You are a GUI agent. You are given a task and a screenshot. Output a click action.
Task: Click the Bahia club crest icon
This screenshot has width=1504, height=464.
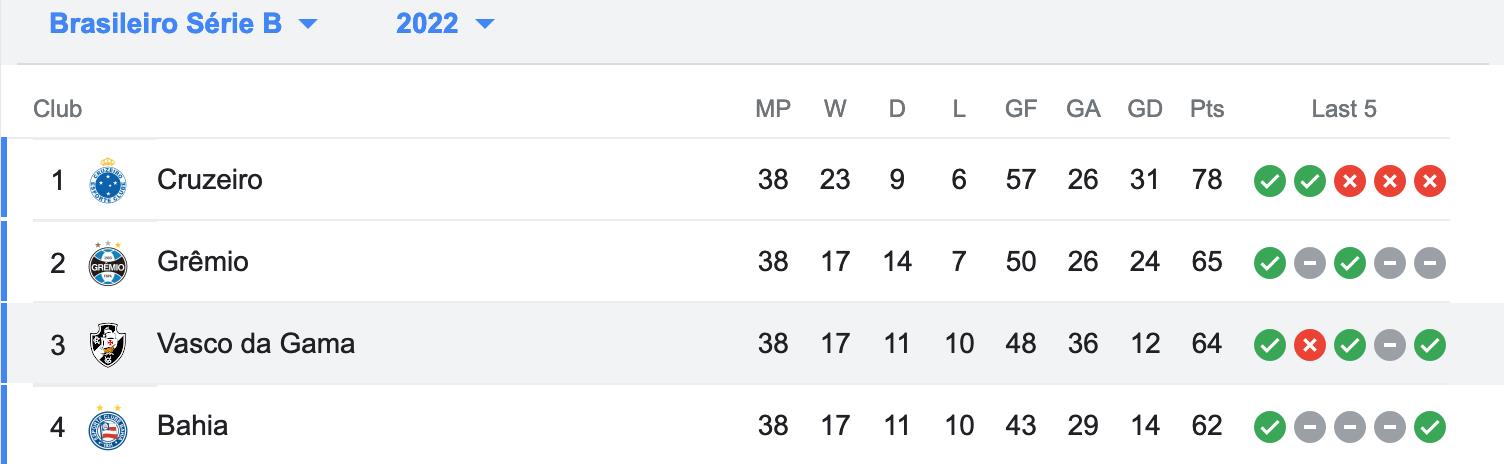point(108,427)
